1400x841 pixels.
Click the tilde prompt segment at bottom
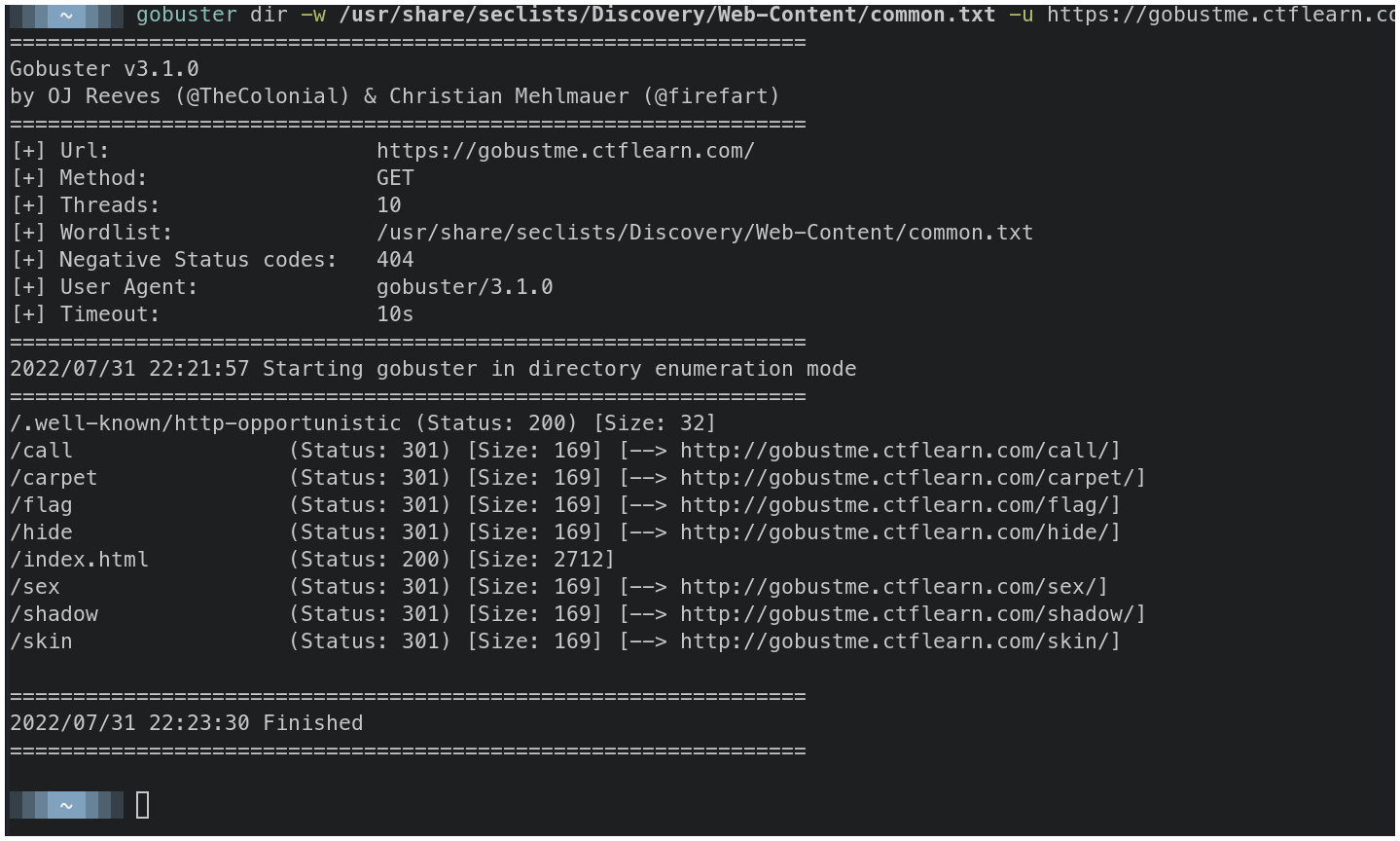[x=66, y=805]
